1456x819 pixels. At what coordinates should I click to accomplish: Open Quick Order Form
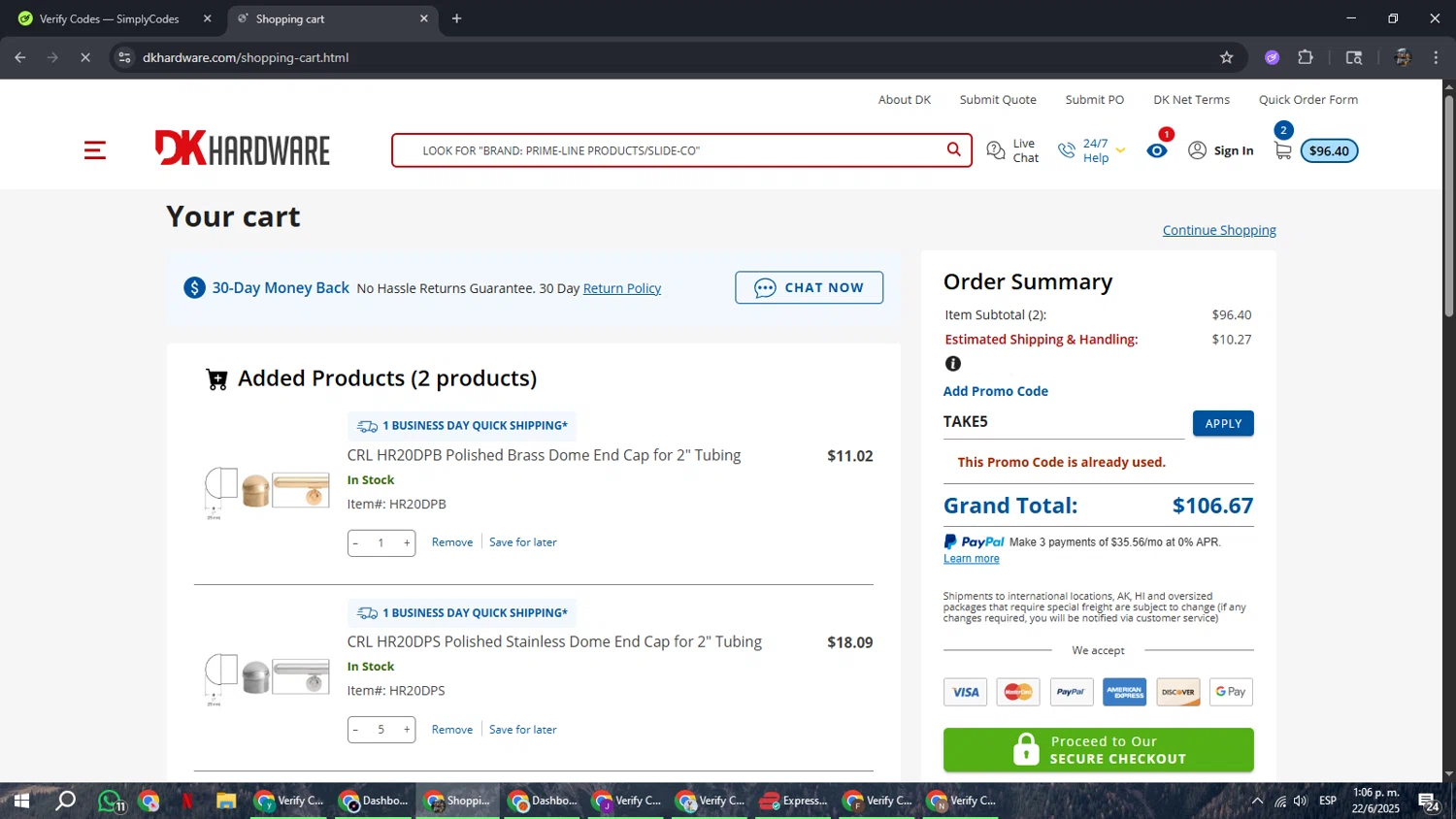coord(1308,100)
